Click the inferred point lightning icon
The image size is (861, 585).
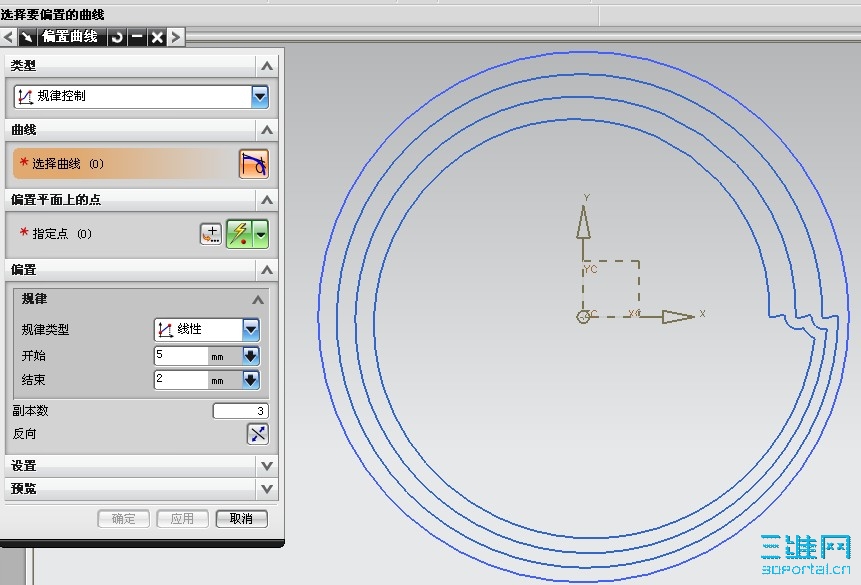coord(239,234)
